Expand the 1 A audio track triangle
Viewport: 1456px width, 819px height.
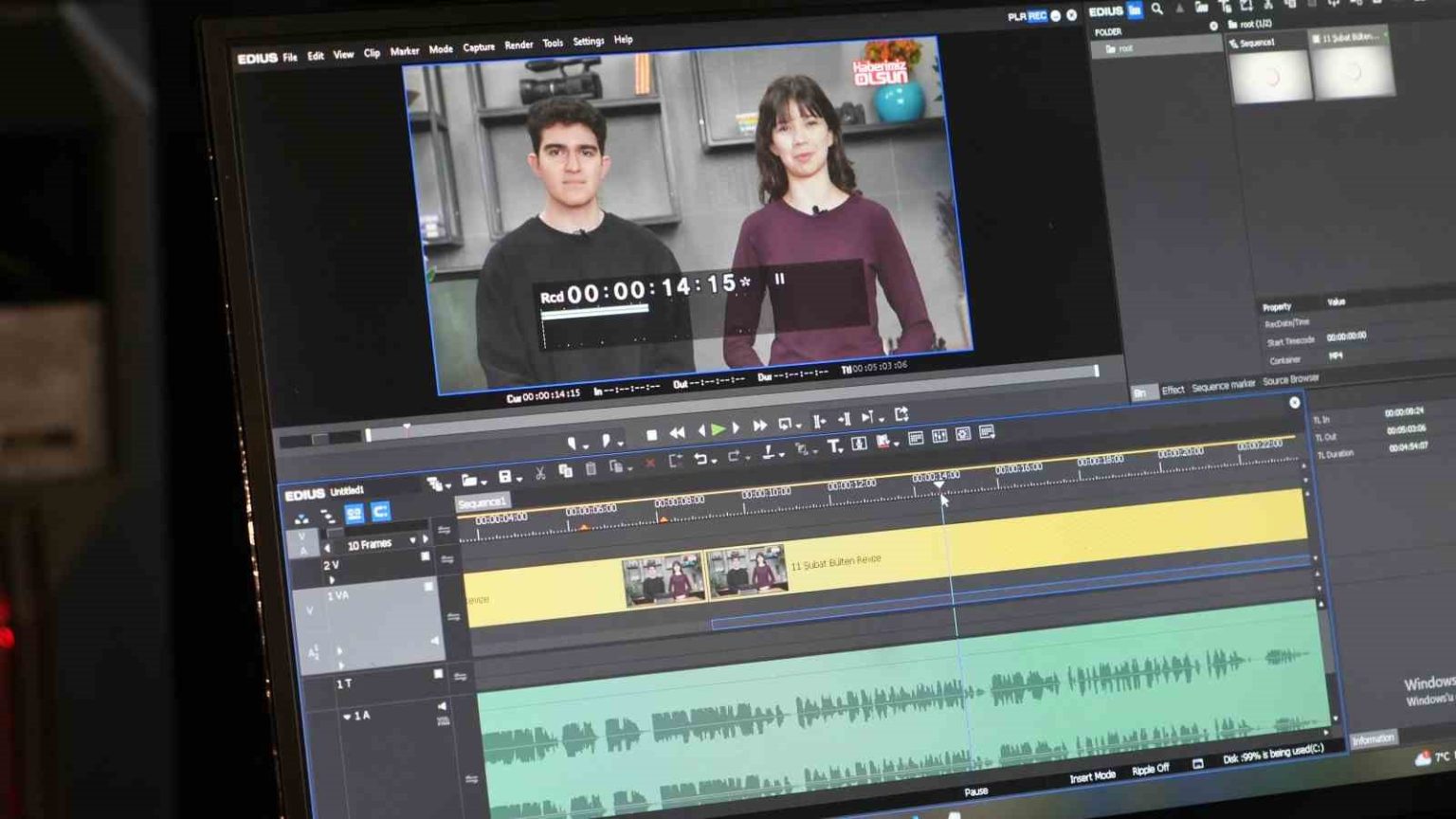click(x=346, y=717)
